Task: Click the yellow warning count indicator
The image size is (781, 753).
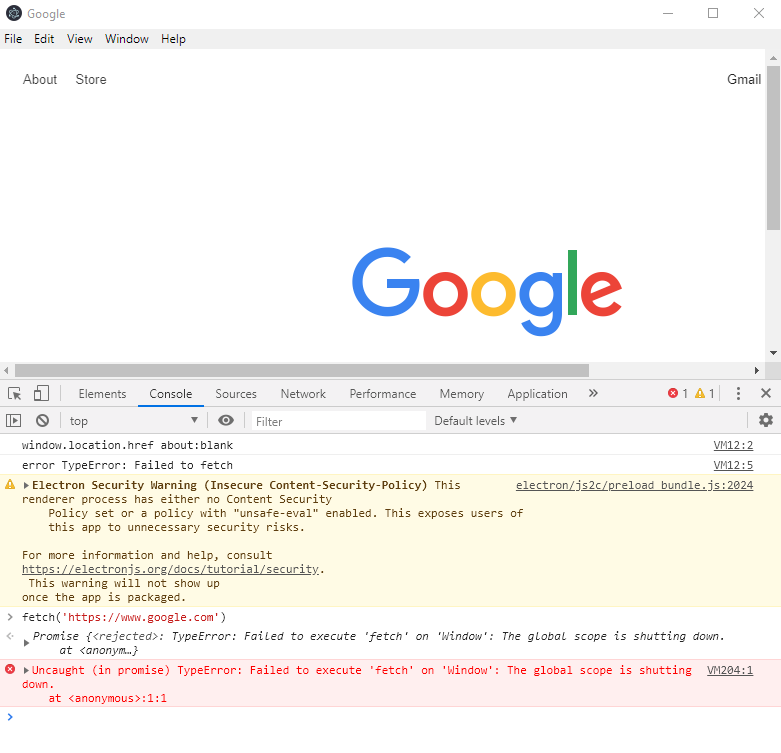Action: point(705,393)
